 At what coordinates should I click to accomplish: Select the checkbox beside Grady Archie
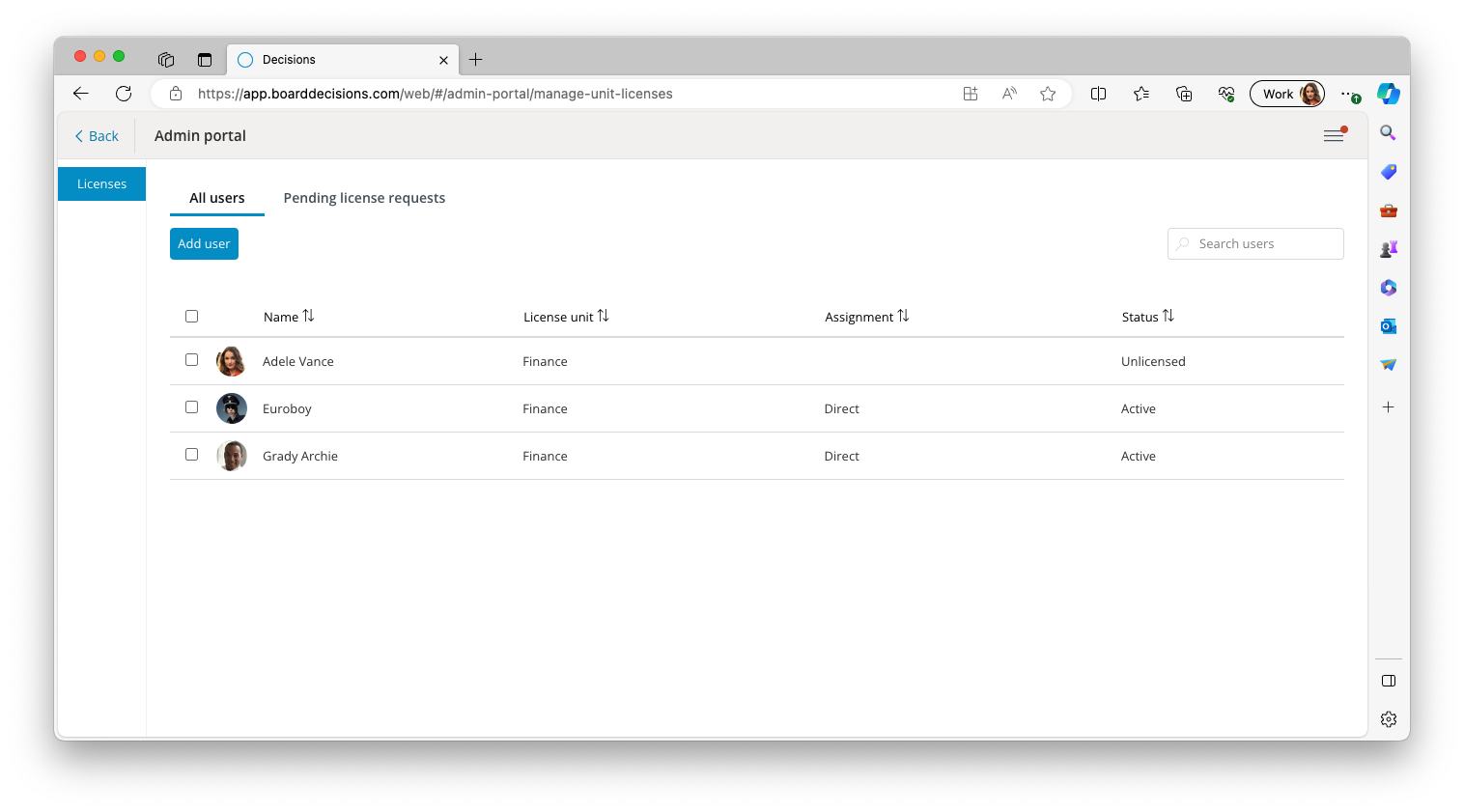click(191, 455)
